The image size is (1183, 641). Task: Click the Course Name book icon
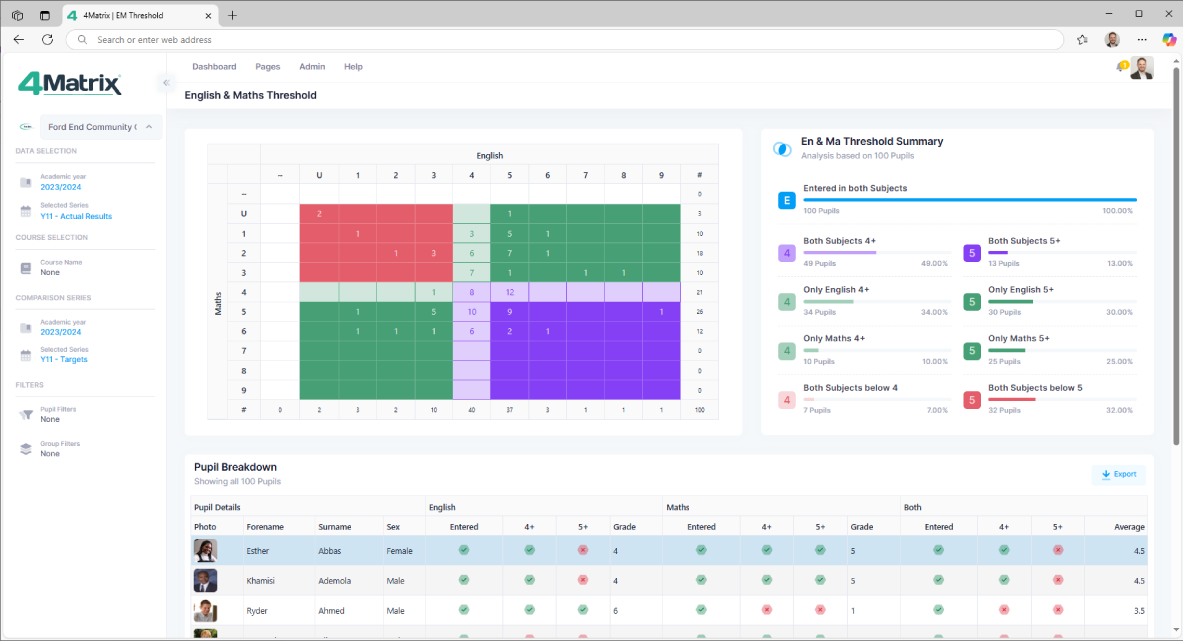click(x=27, y=268)
